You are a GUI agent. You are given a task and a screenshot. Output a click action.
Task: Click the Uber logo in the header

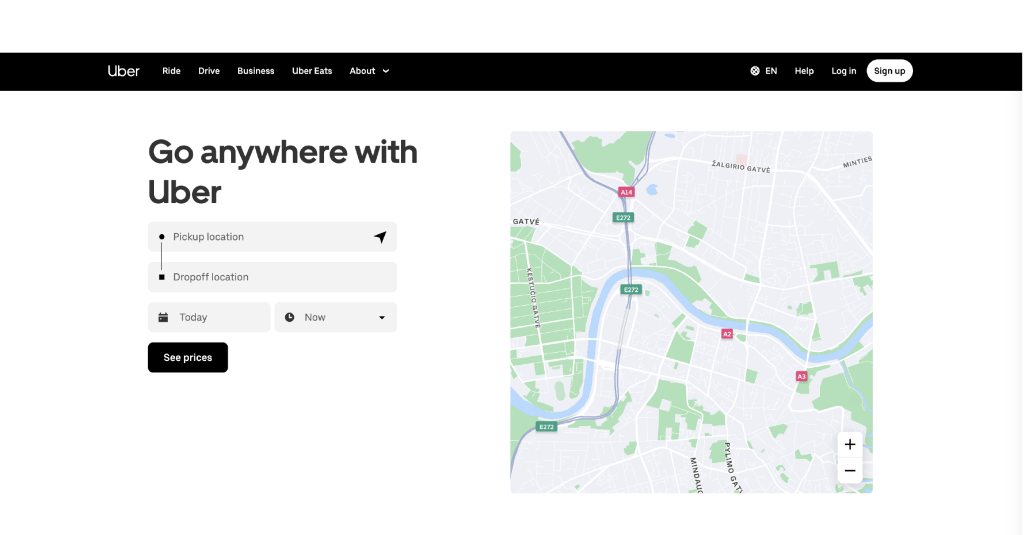(x=123, y=71)
